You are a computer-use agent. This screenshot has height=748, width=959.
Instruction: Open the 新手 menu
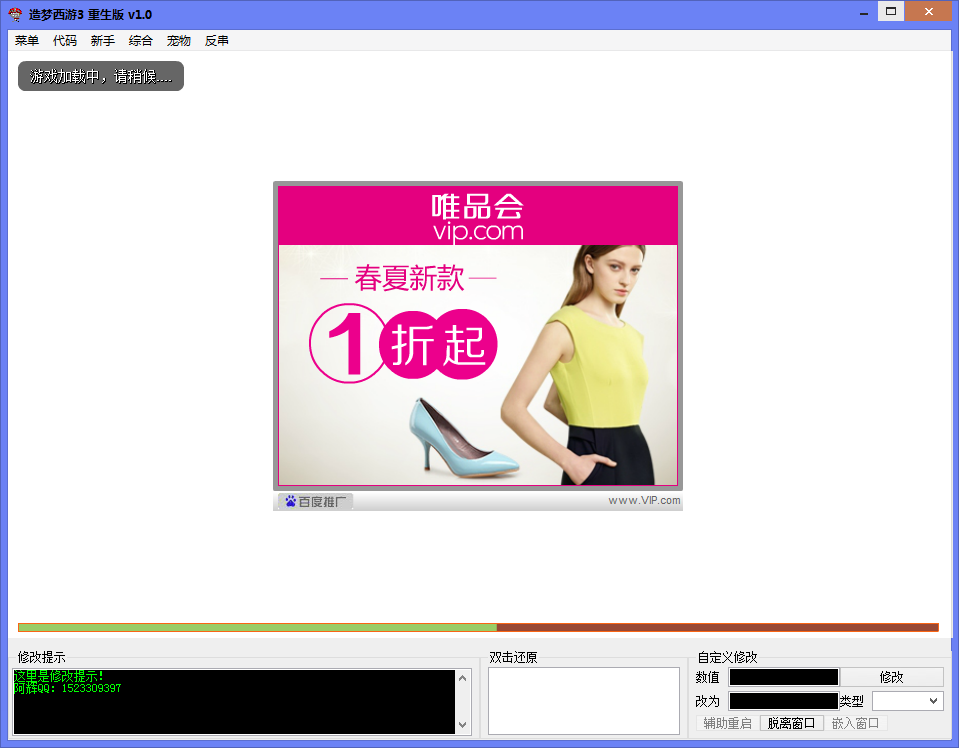tap(103, 41)
